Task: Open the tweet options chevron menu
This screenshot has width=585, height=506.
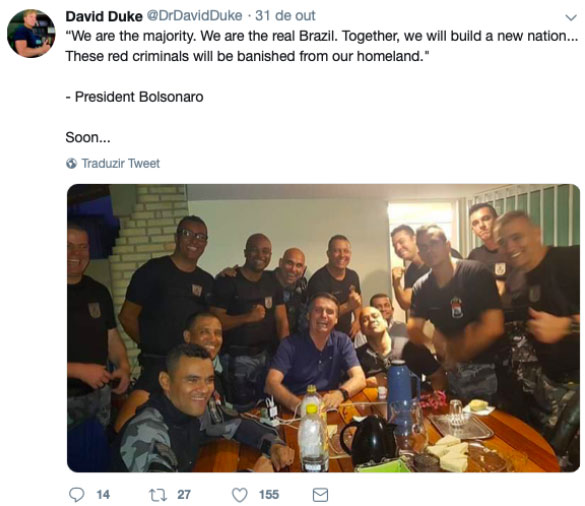Action: pyautogui.click(x=571, y=18)
